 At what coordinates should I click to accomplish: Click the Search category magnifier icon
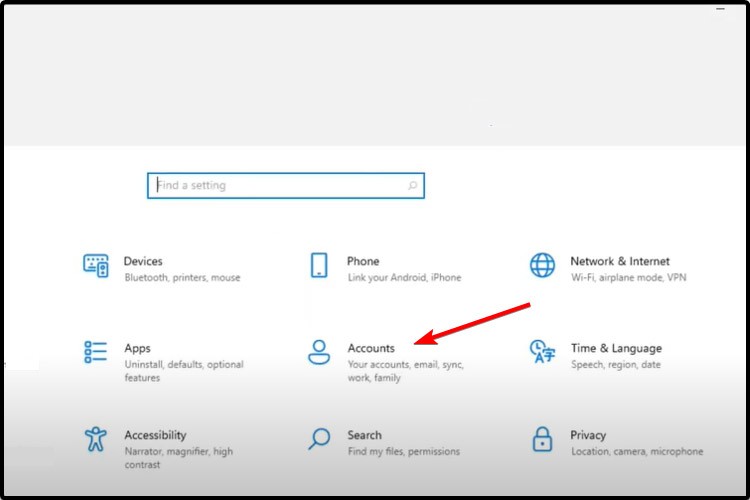(319, 439)
